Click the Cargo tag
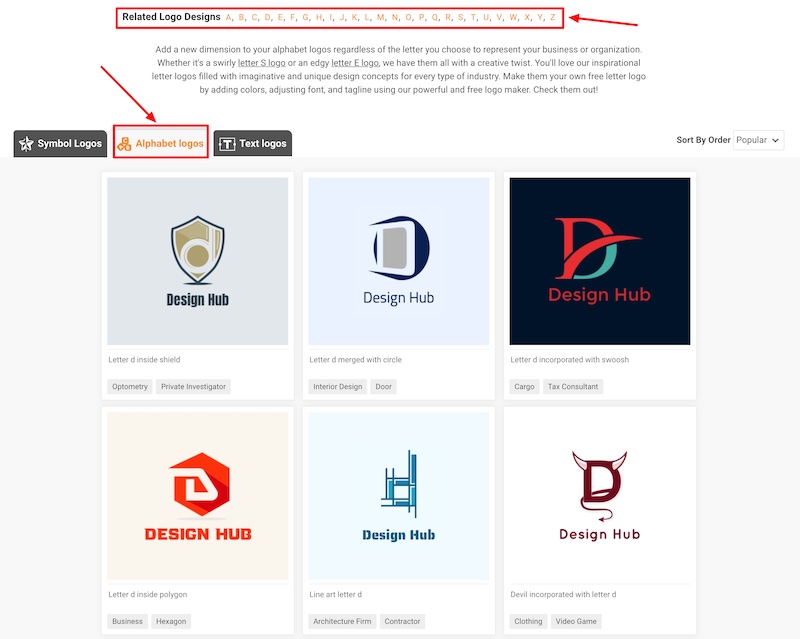Viewport: 800px width, 639px height. coord(524,386)
